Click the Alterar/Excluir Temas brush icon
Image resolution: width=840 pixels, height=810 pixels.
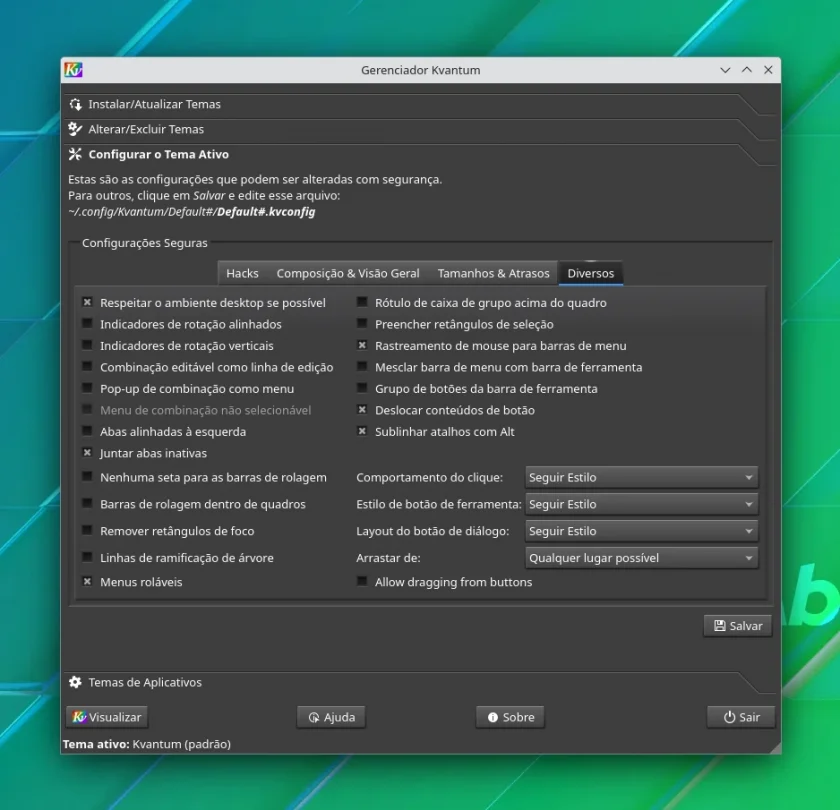76,129
